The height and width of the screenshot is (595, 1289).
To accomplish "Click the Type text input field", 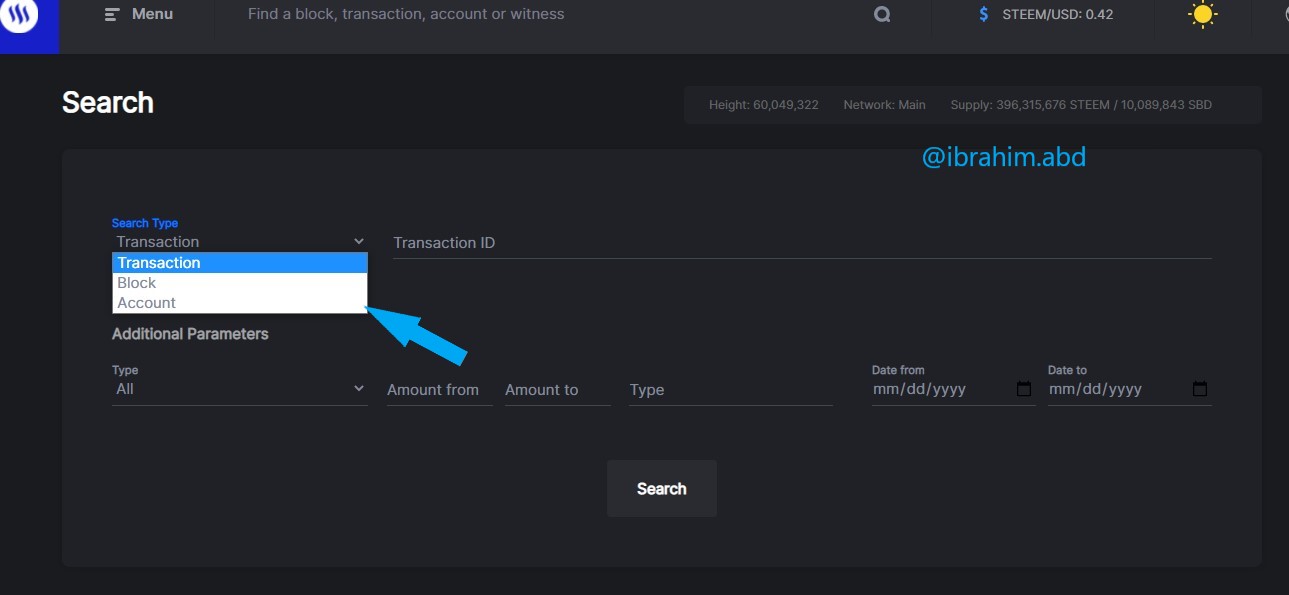I will coord(731,390).
